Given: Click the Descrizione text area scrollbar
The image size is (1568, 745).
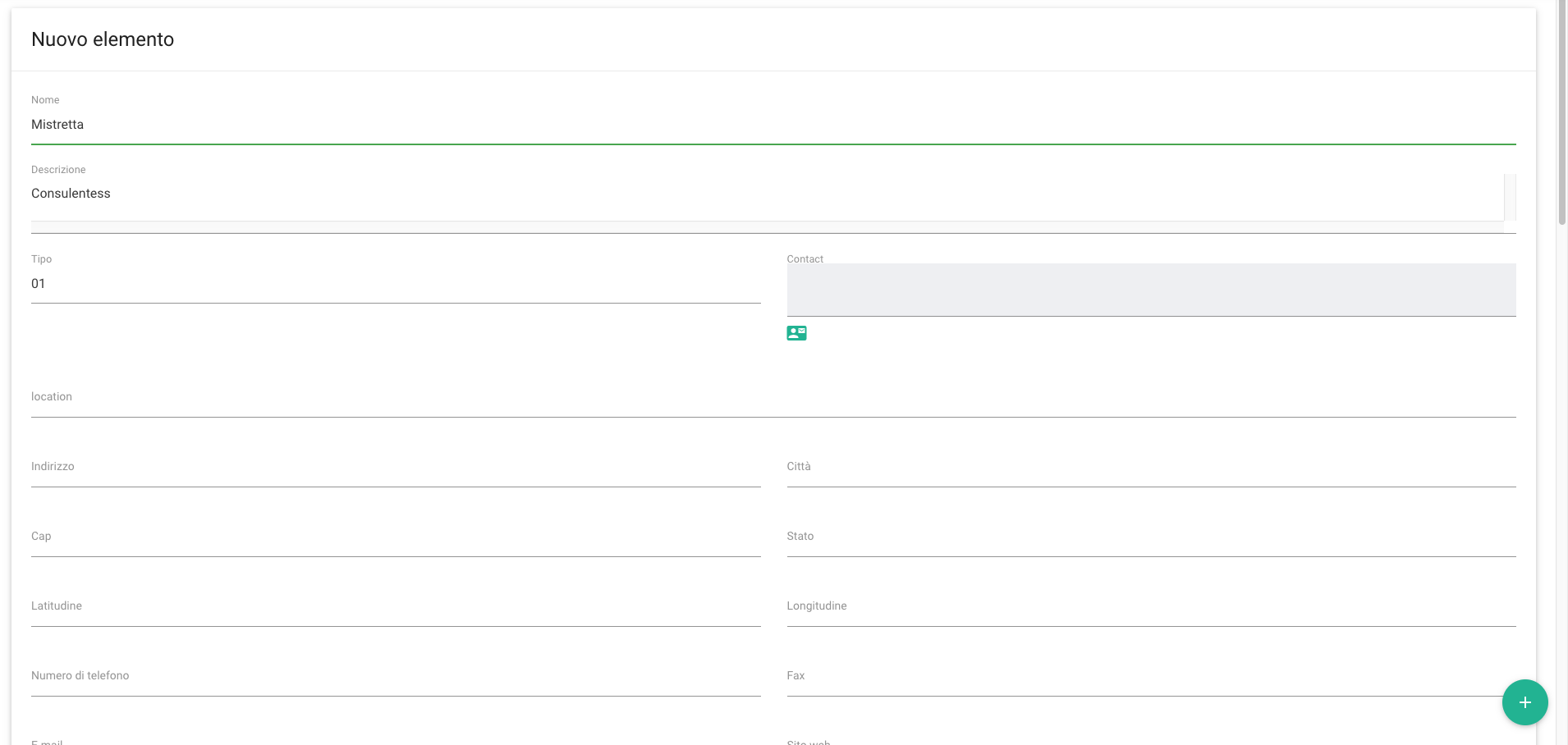Looking at the screenshot, I should point(1509,197).
